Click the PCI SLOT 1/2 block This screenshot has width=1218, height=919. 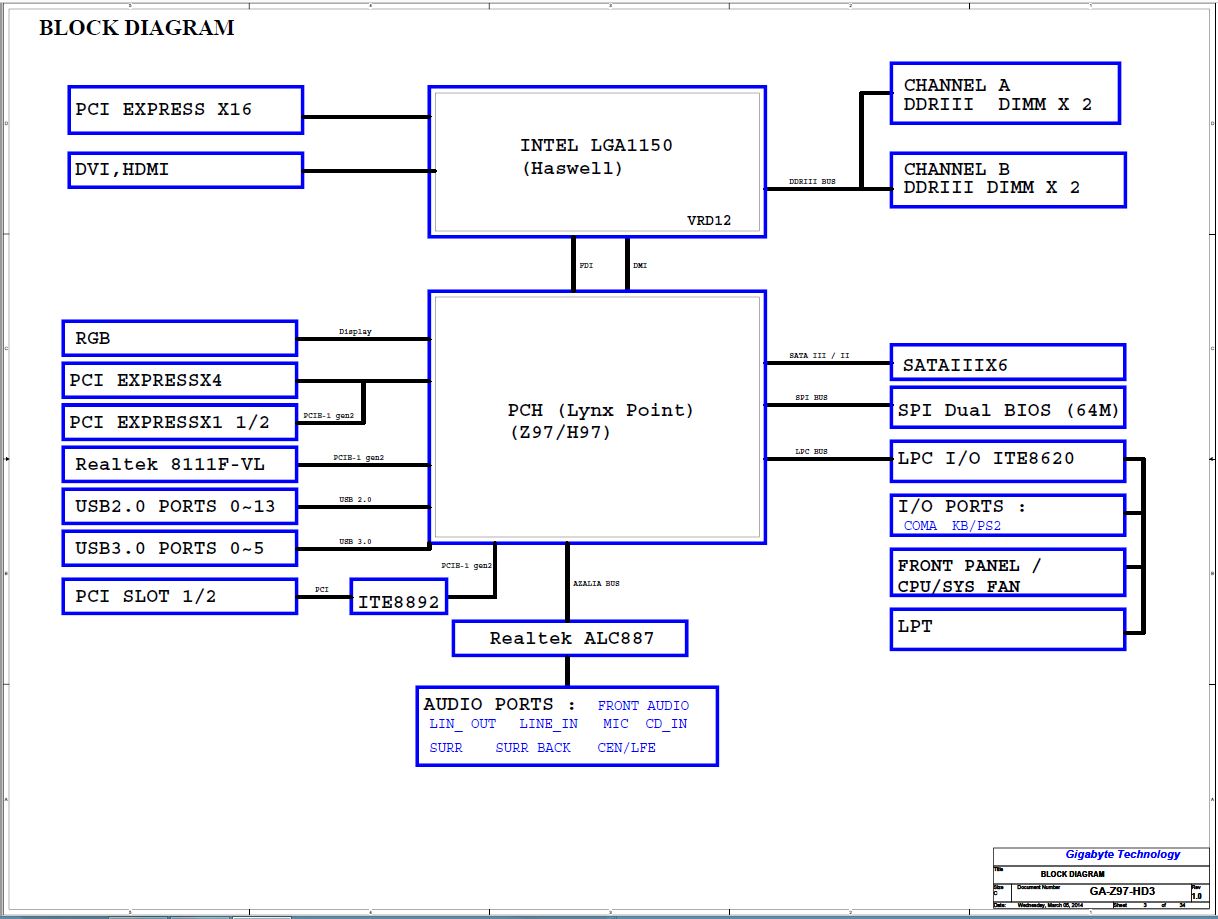click(x=179, y=596)
